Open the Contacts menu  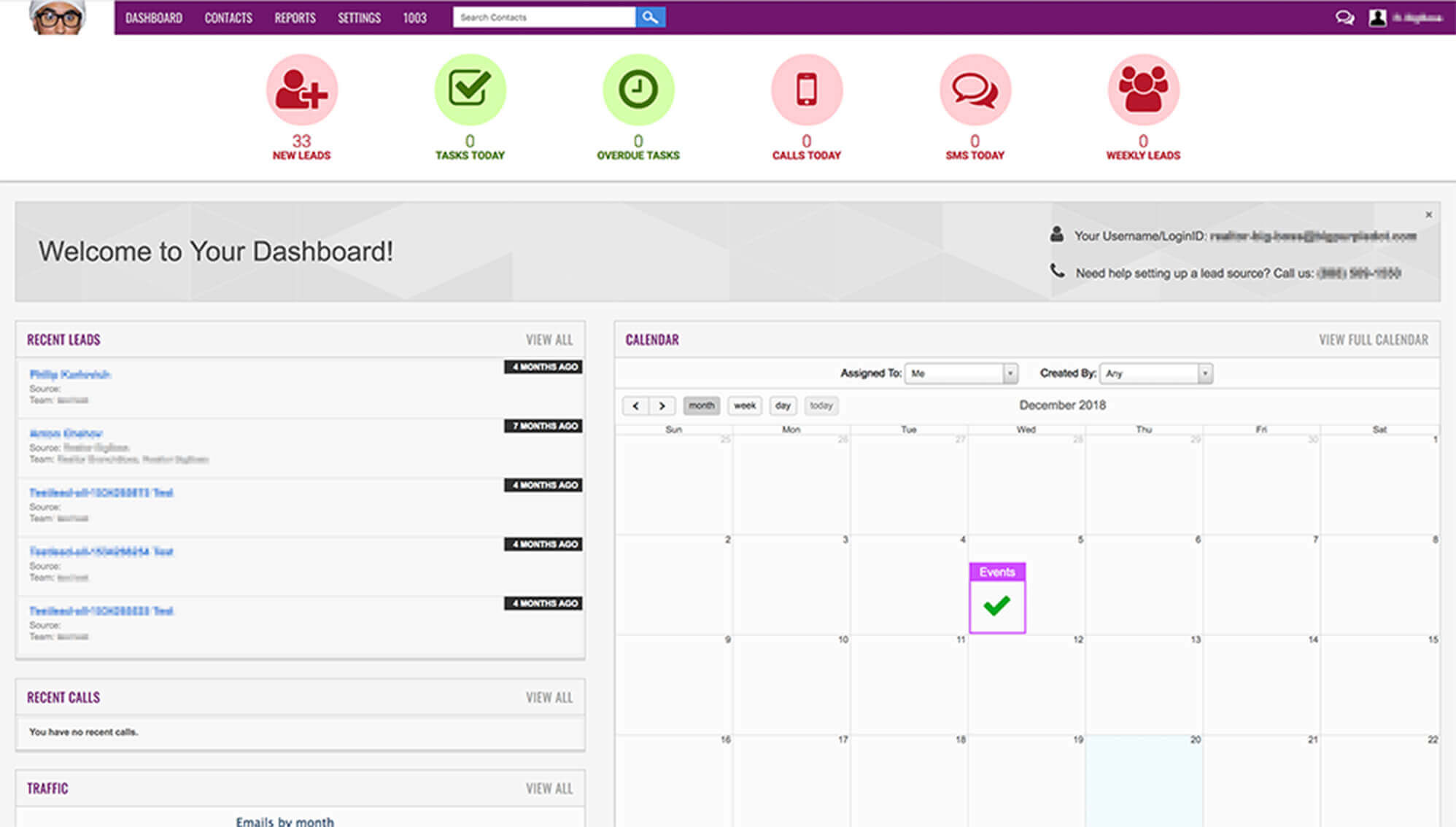coord(228,18)
